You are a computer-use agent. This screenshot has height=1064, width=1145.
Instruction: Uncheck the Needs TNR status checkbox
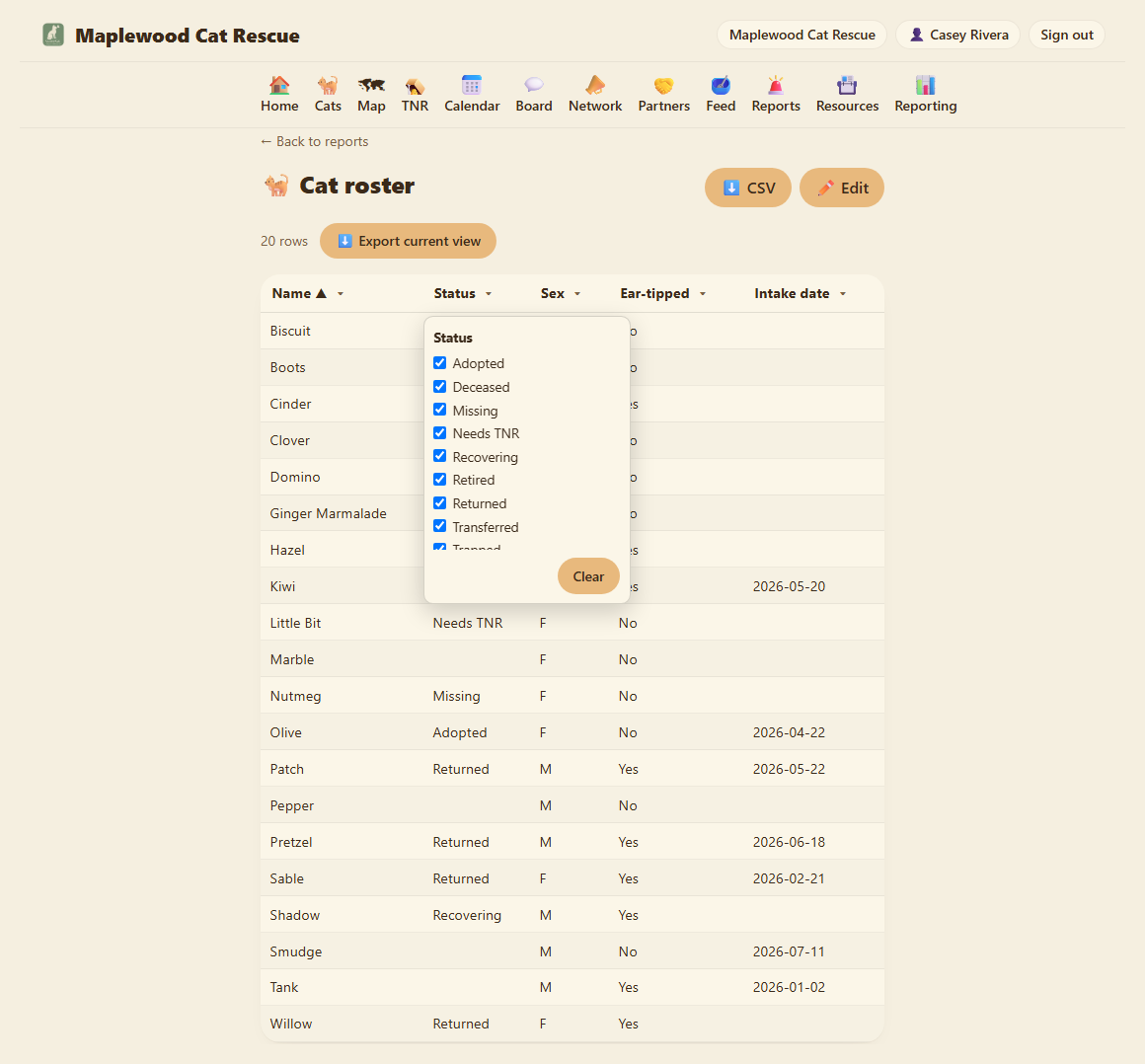439,433
